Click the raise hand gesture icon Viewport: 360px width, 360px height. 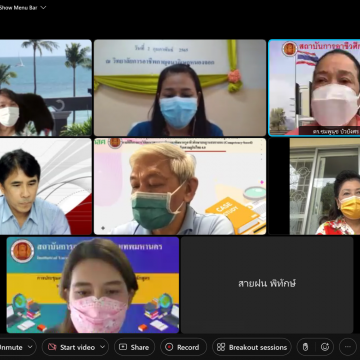pyautogui.click(x=305, y=347)
